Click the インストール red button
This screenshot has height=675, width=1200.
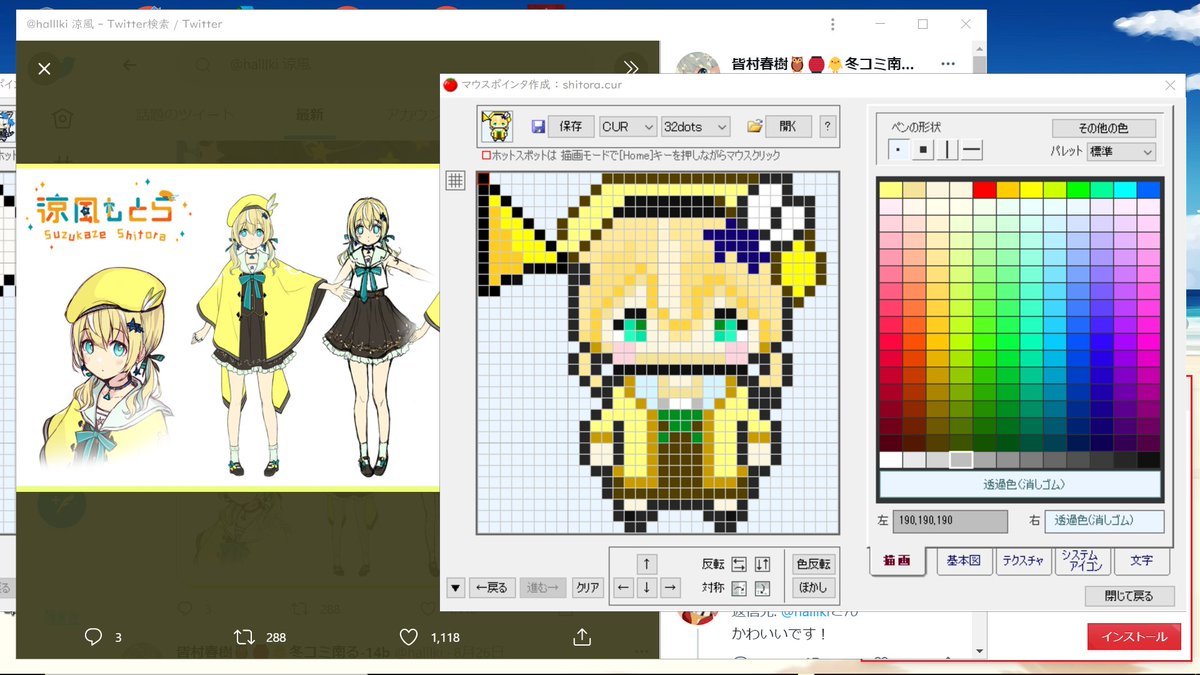click(x=1134, y=637)
